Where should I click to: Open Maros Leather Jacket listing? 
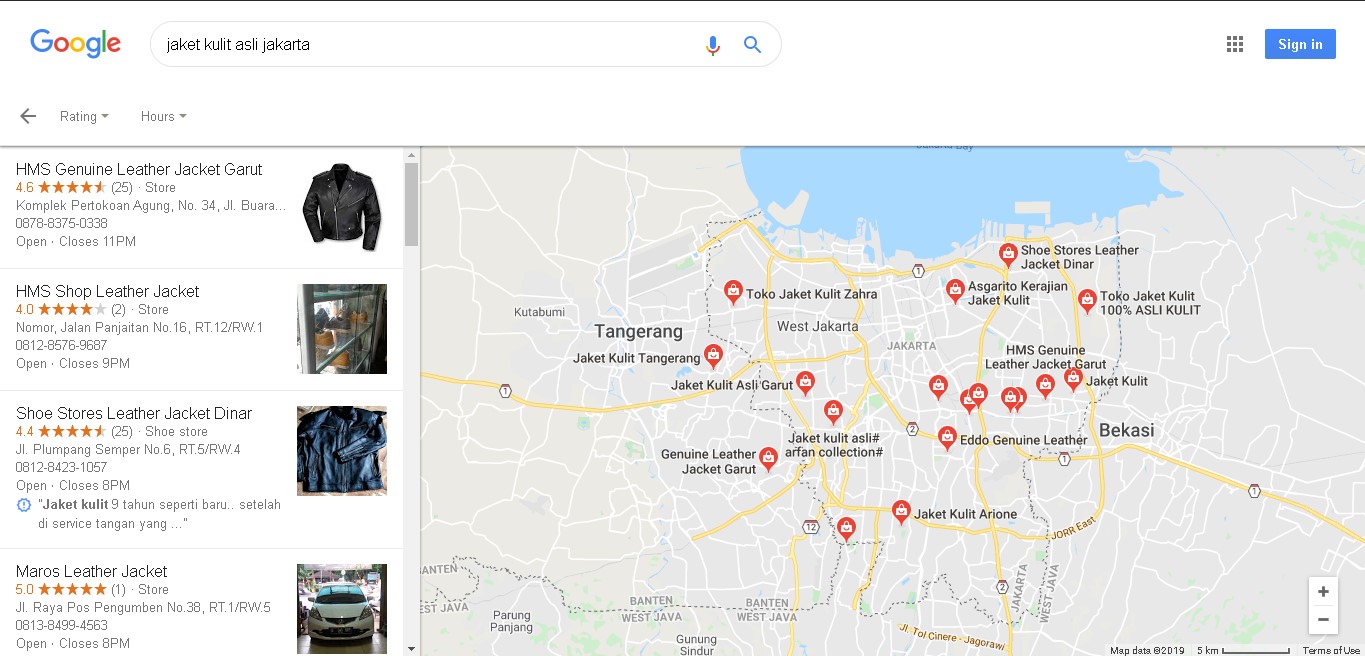(201, 602)
